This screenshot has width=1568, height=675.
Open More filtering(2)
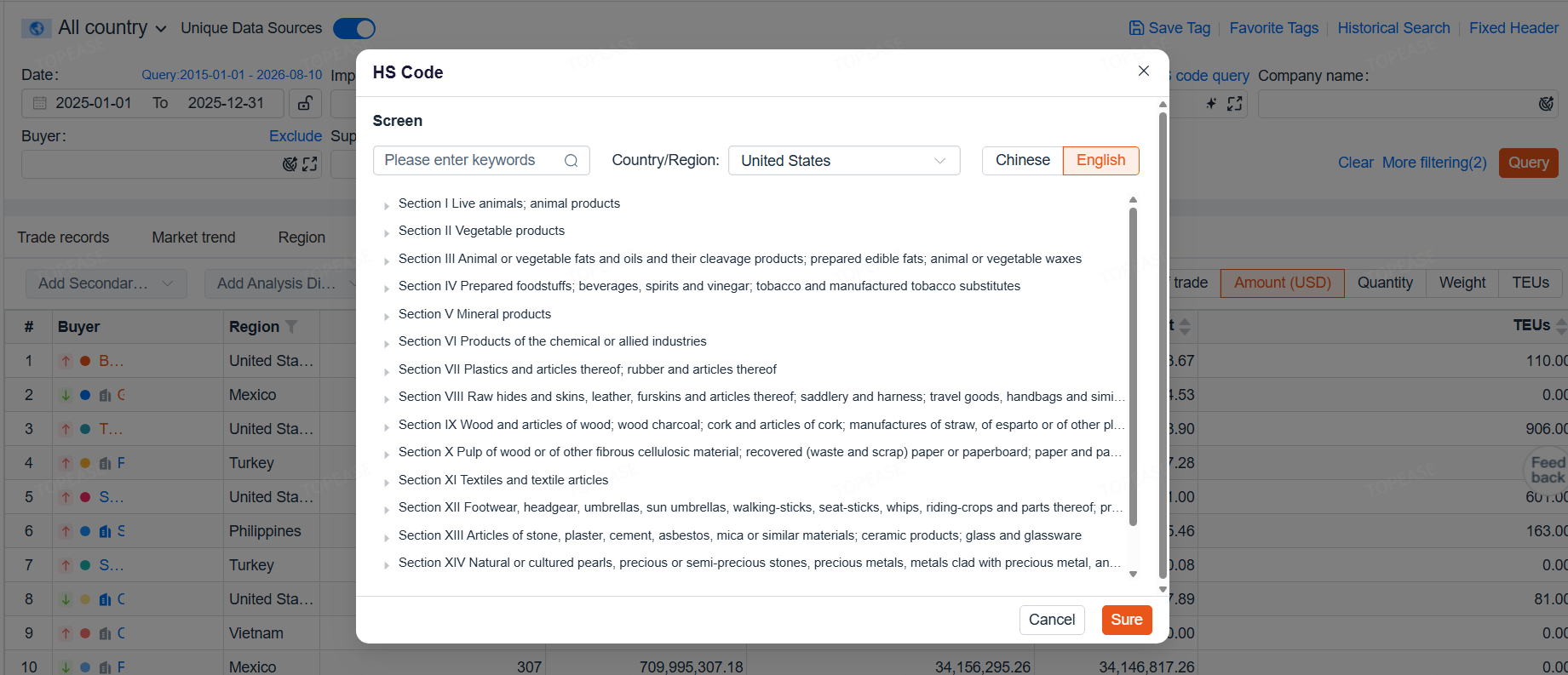[1434, 163]
